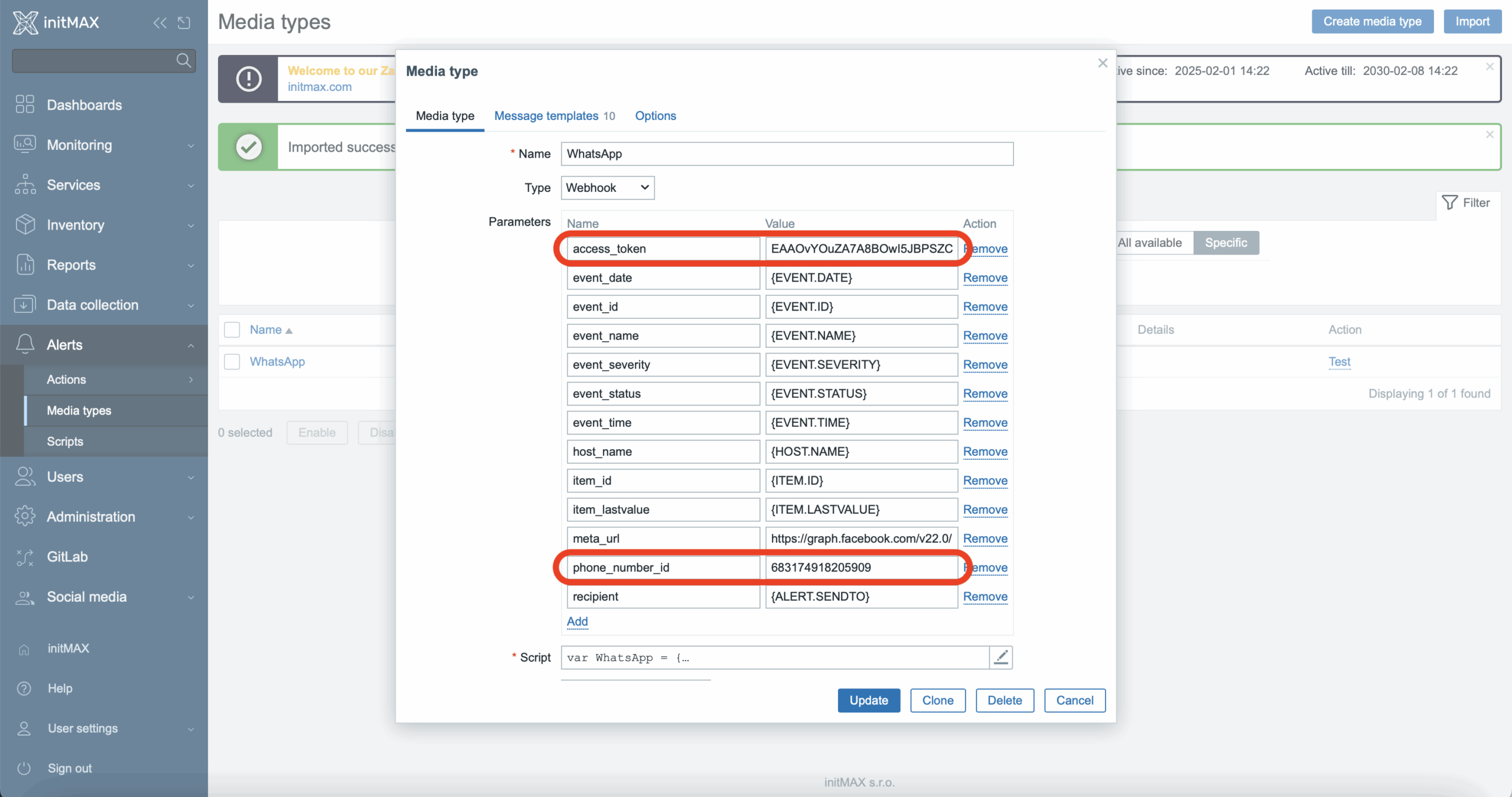This screenshot has width=1512, height=797.
Task: Click Test link for WhatsApp
Action: pos(1340,361)
